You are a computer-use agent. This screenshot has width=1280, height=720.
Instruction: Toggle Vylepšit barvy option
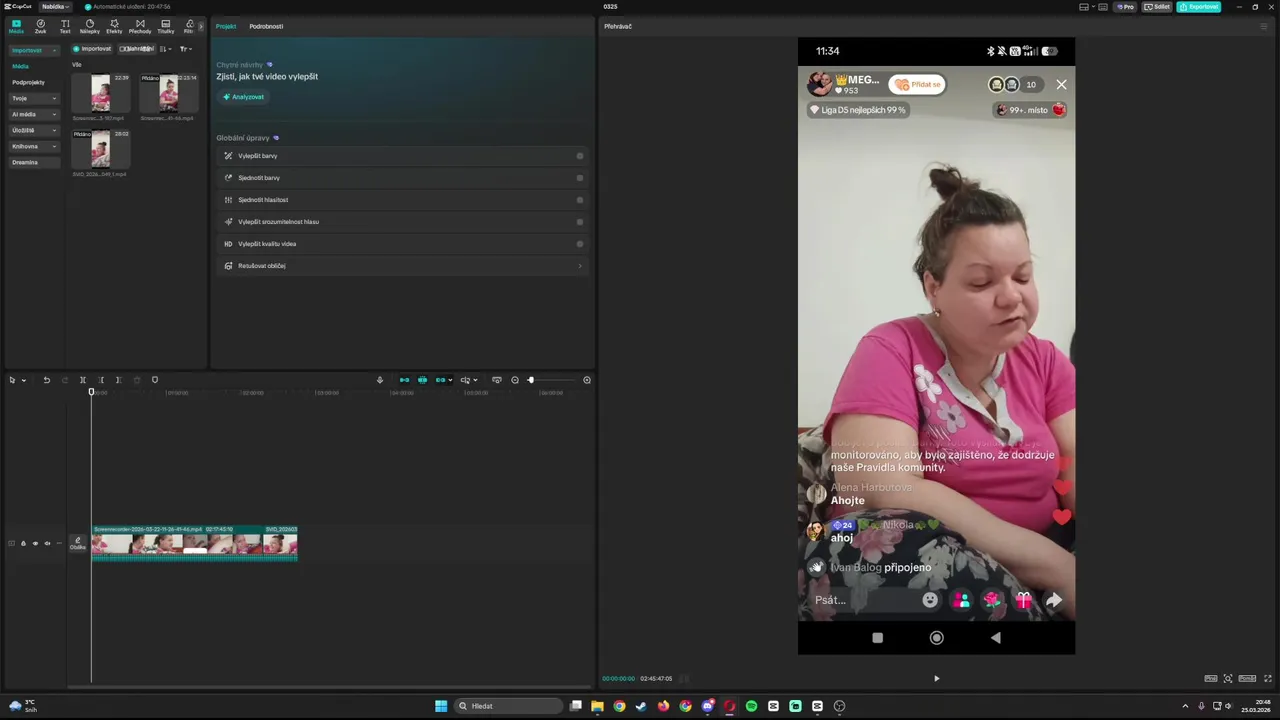click(x=580, y=156)
